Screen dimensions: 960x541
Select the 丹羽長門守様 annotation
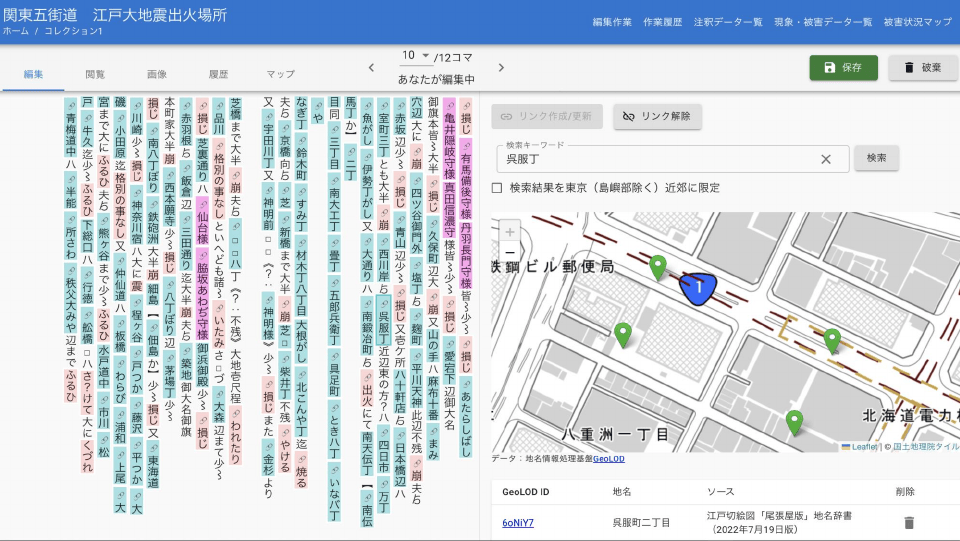click(x=466, y=255)
